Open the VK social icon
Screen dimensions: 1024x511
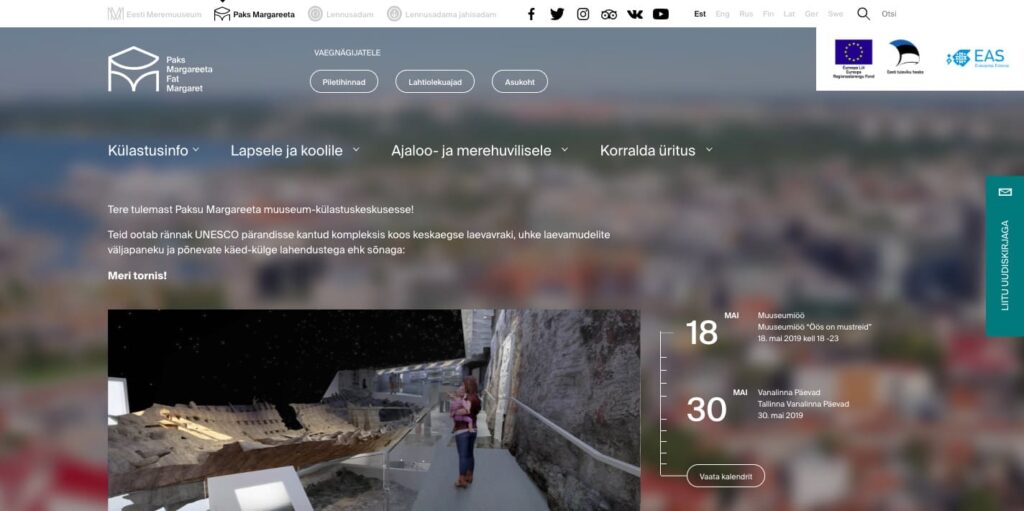pyautogui.click(x=635, y=14)
